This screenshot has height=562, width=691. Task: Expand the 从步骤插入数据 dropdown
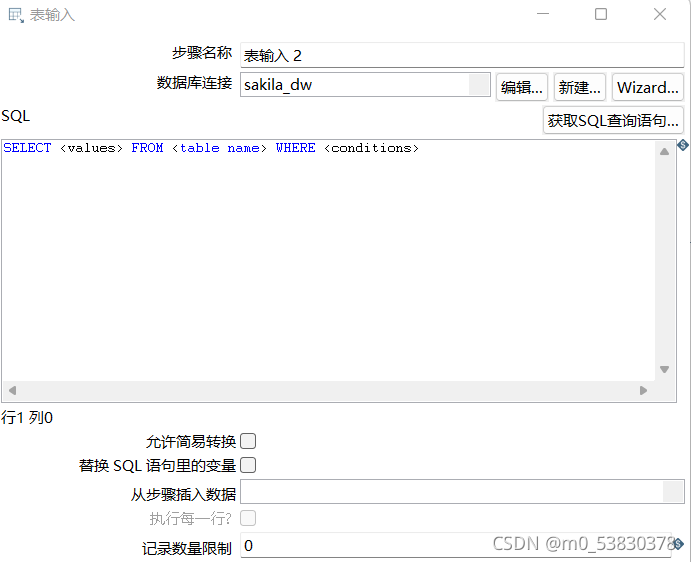[x=673, y=491]
